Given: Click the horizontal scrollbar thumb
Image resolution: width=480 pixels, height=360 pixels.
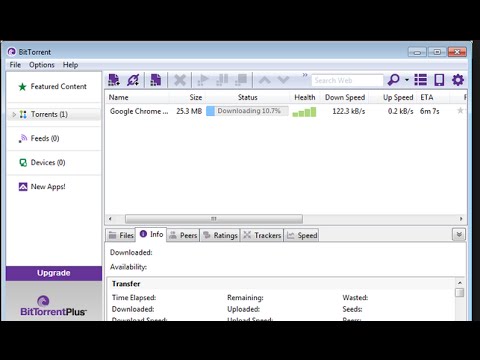Looking at the screenshot, I should pos(214,219).
